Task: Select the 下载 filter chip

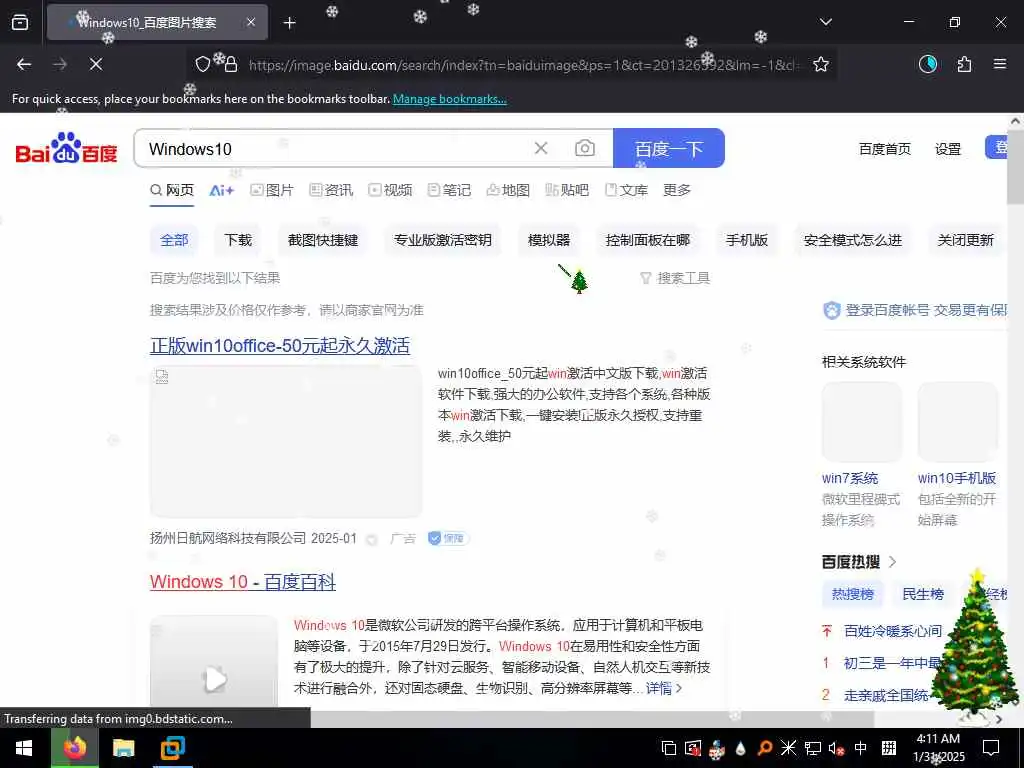Action: point(238,240)
